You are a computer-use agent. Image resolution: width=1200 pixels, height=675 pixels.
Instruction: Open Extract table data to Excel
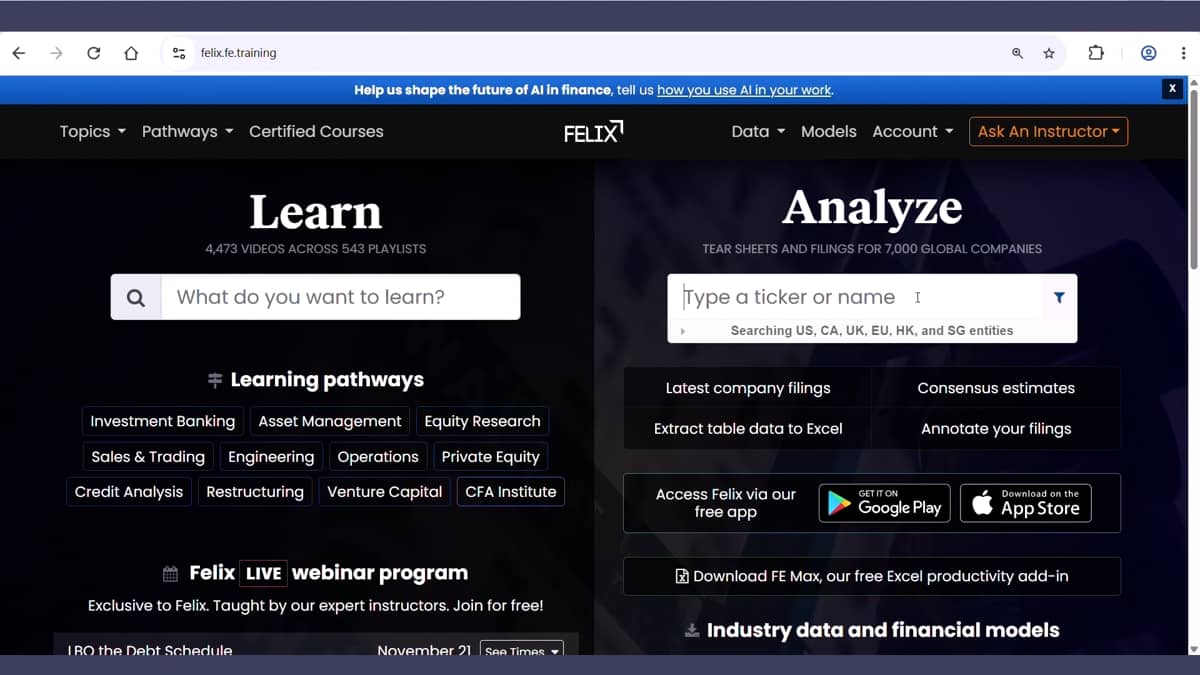pos(748,428)
